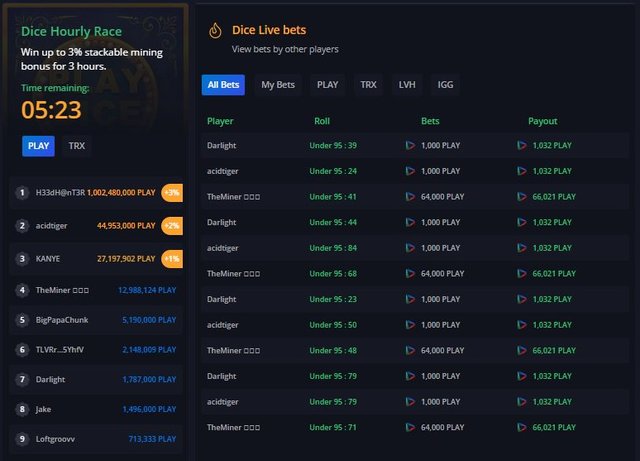Switch to the IGG bets tab
Viewport: 640px width, 461px height.
(445, 85)
